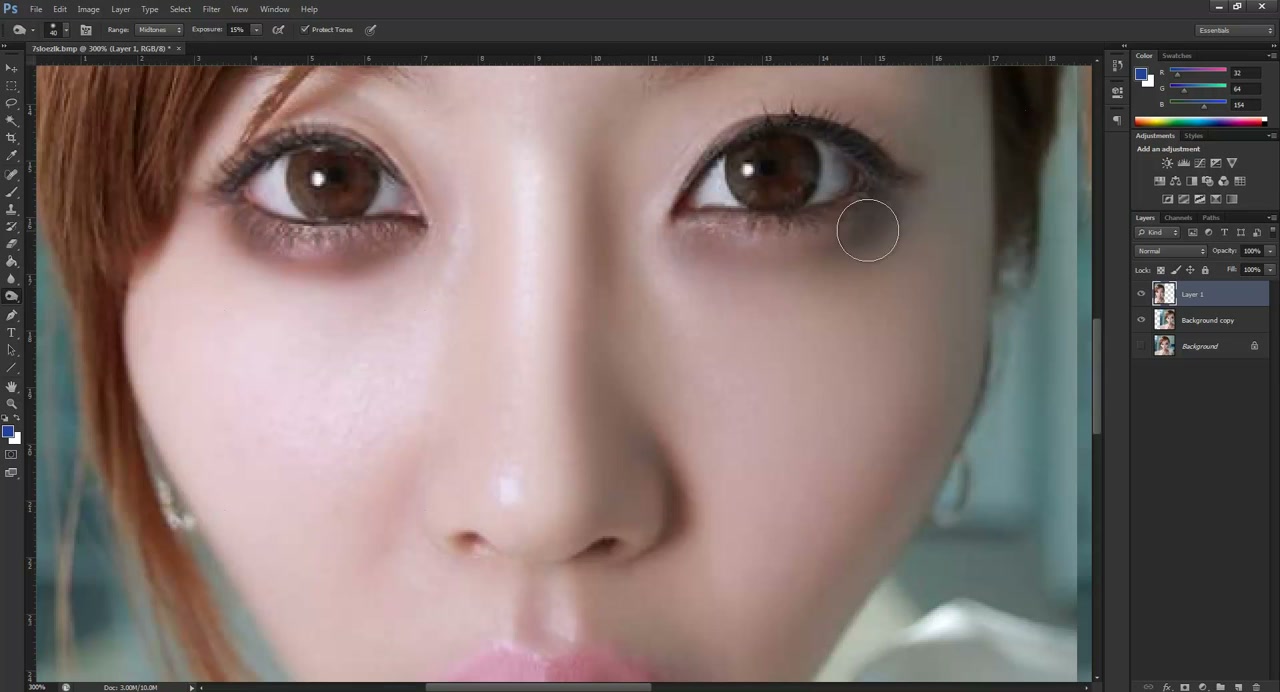Enable airbrush style build-up icon
The width and height of the screenshot is (1280, 692).
click(x=278, y=30)
